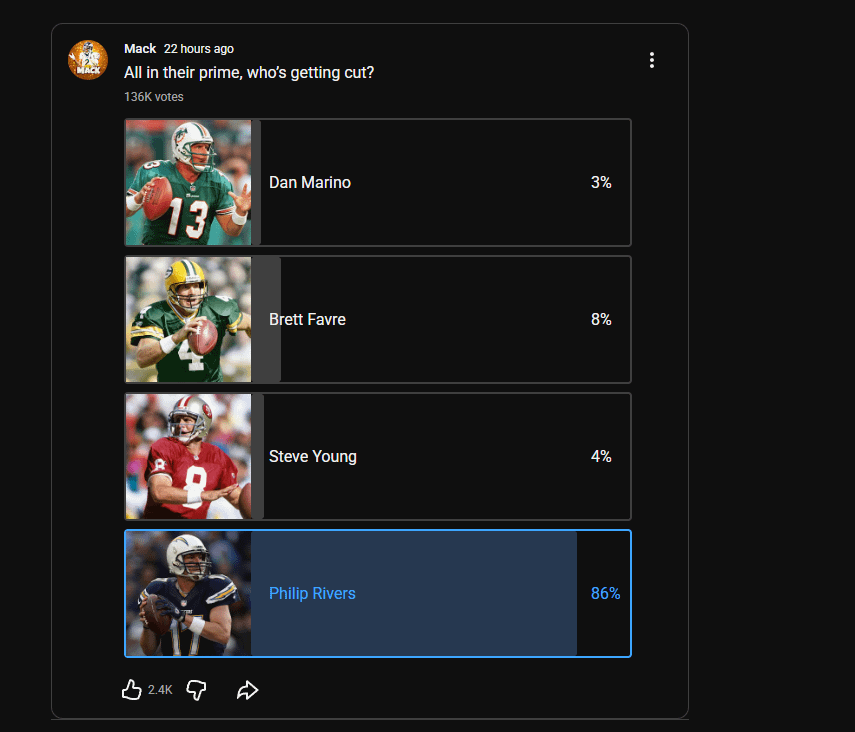Choose the Steve Young poll option
This screenshot has width=855, height=732.
click(440, 457)
